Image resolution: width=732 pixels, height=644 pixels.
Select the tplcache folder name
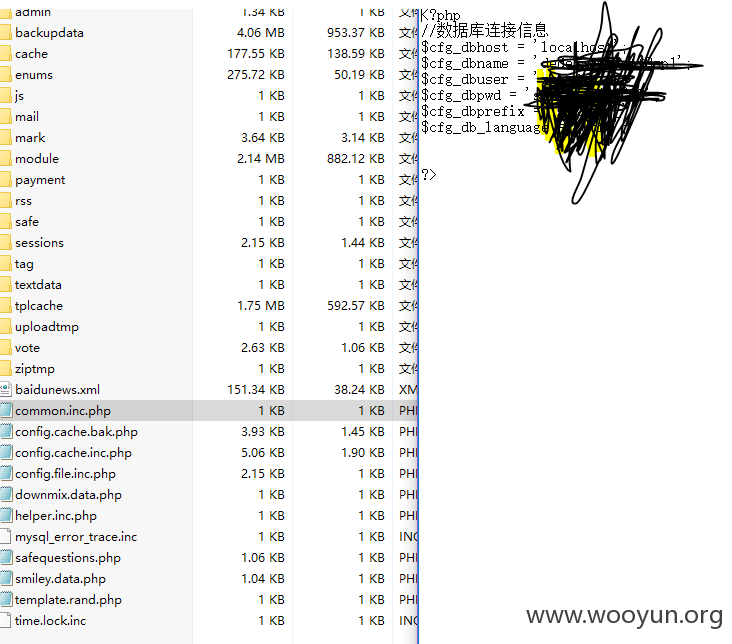39,306
